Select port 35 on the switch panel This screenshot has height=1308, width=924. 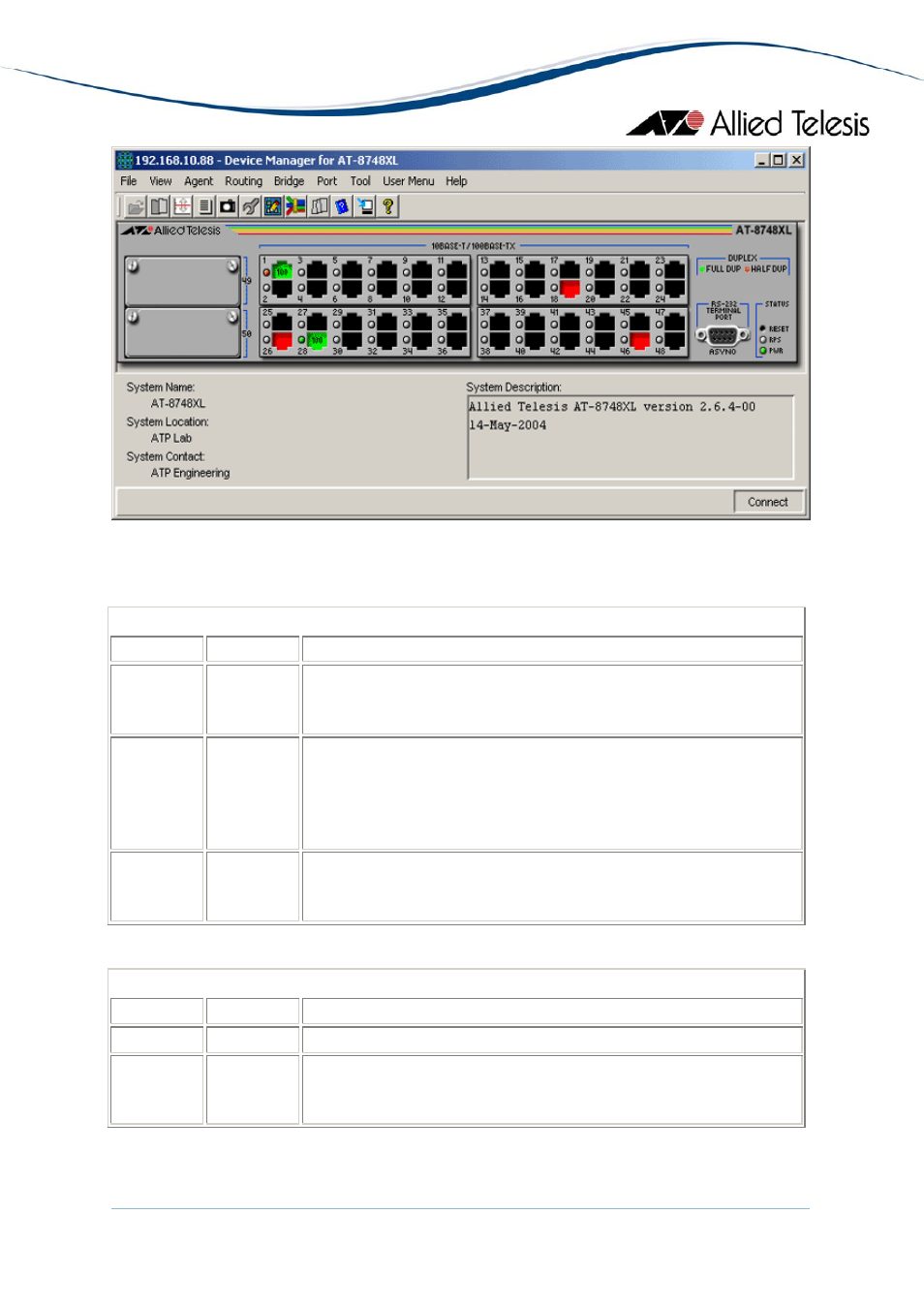click(x=457, y=323)
